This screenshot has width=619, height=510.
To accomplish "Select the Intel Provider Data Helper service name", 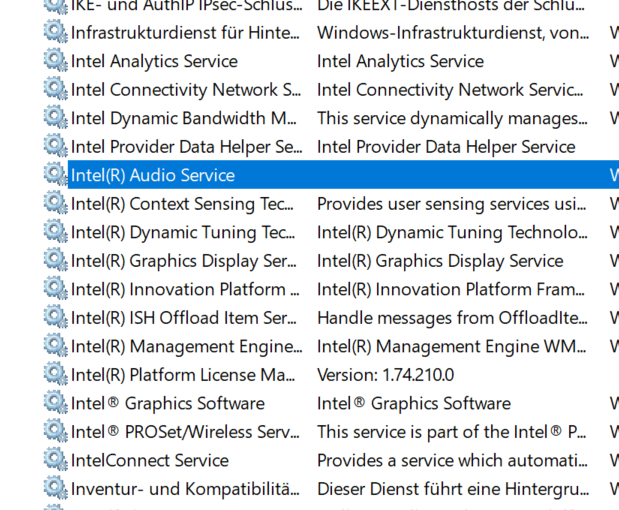I will coord(186,147).
